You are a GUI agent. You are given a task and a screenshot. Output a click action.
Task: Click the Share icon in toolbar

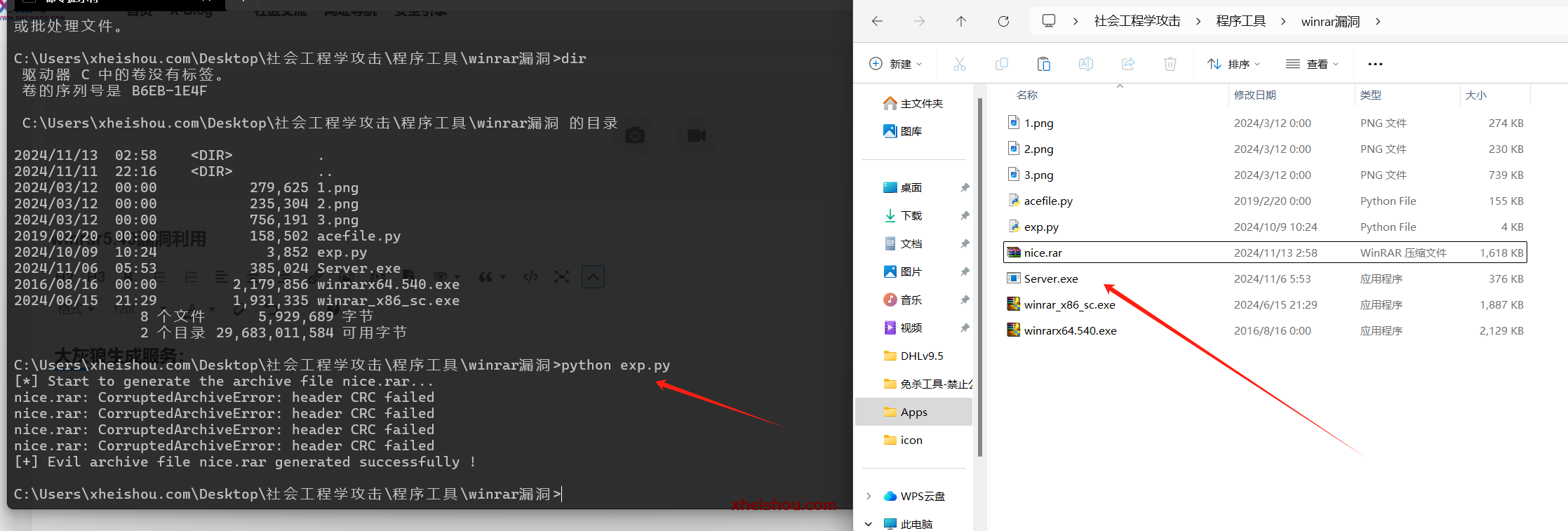coord(1128,64)
